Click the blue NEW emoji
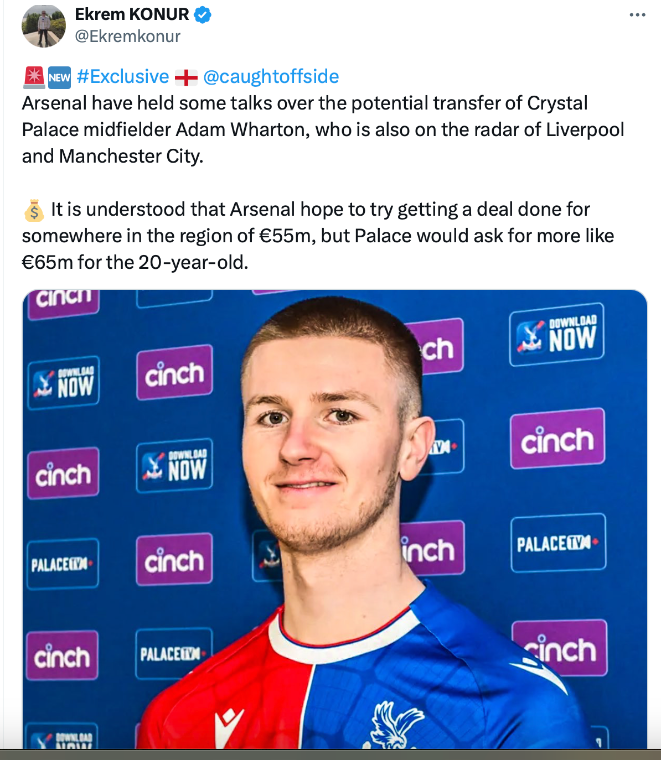661x760 pixels. point(58,77)
